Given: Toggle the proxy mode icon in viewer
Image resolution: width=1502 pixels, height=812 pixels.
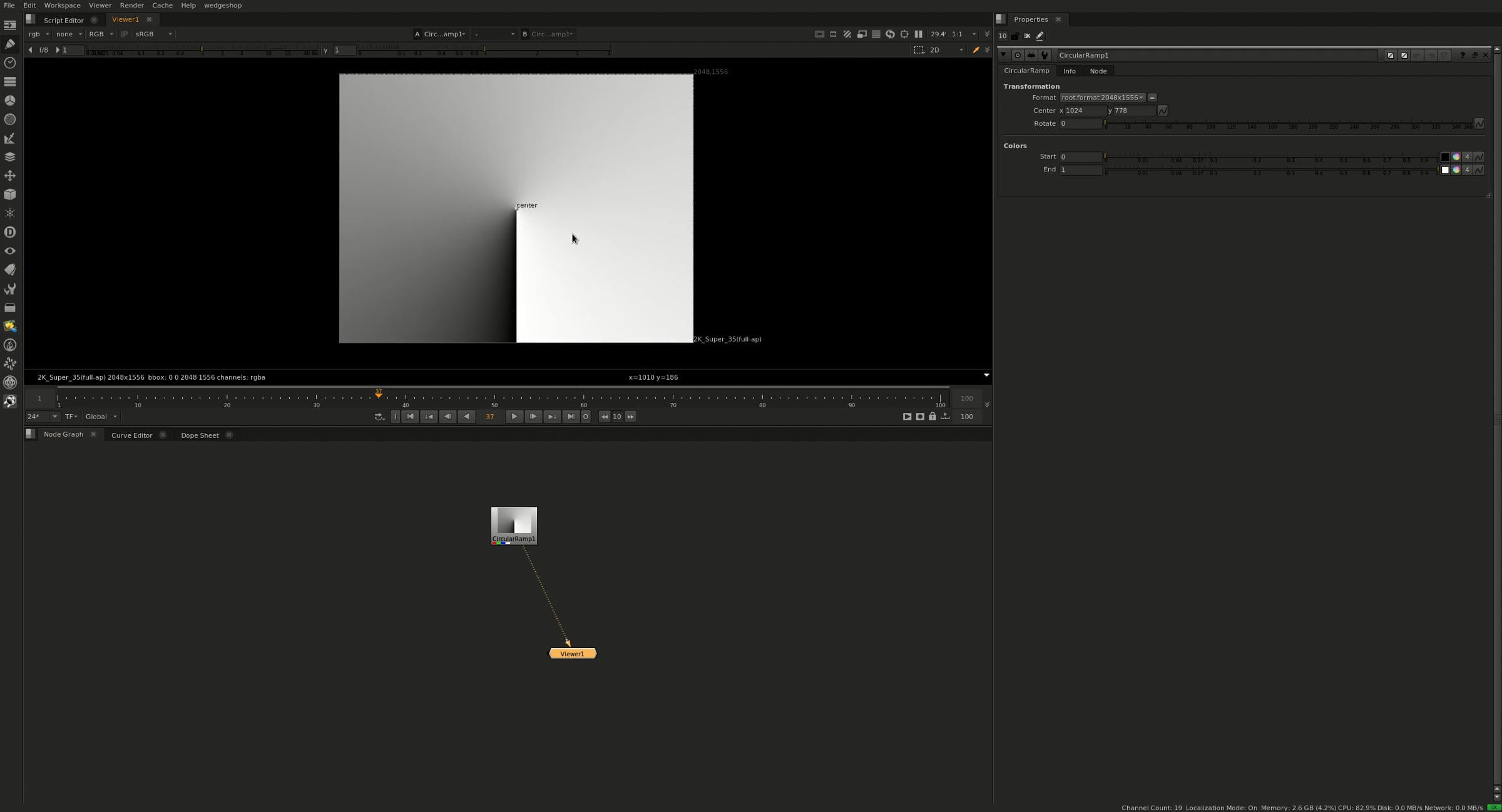Looking at the screenshot, I should click(x=862, y=34).
